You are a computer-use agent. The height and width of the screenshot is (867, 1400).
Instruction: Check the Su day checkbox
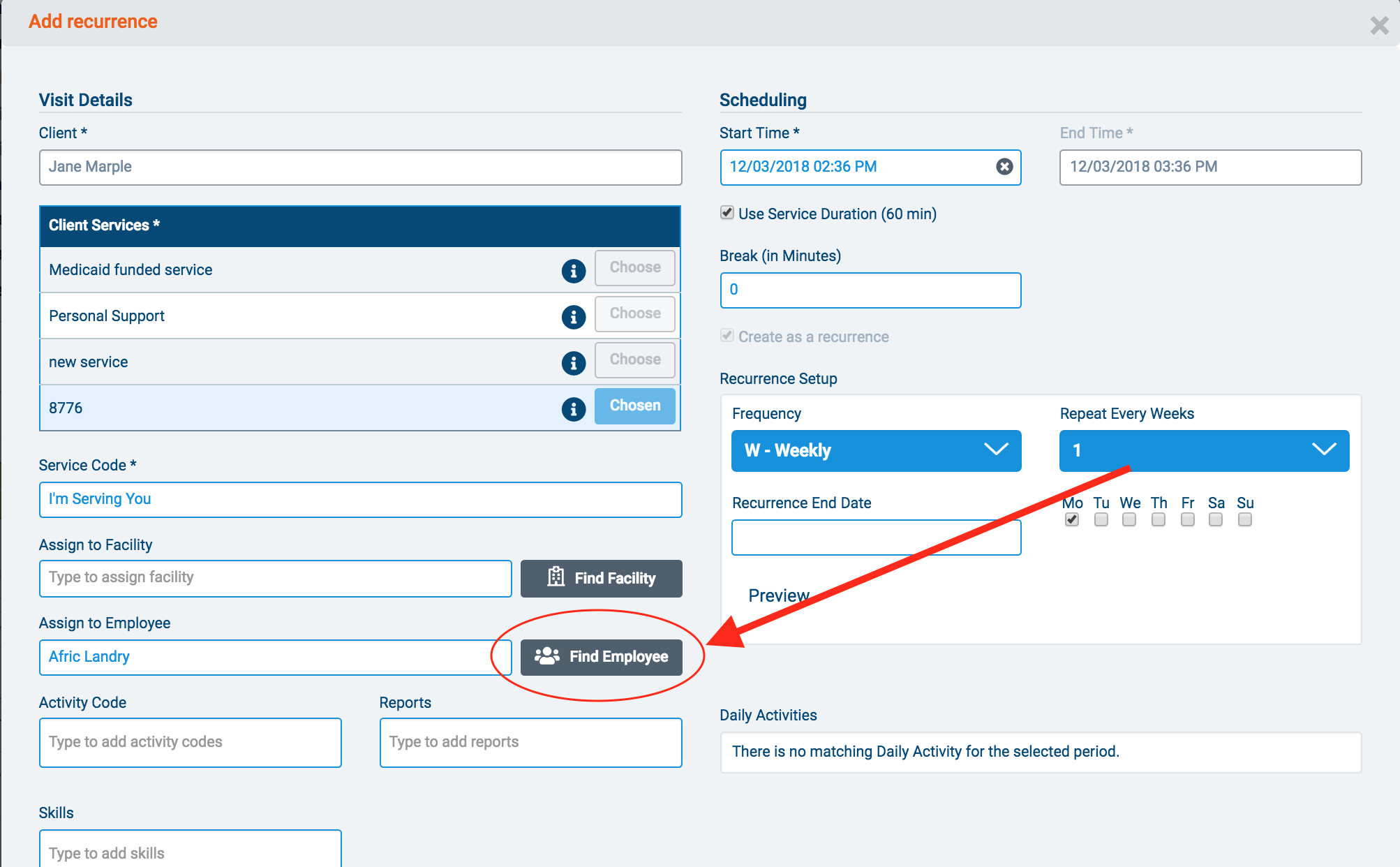[1245, 519]
